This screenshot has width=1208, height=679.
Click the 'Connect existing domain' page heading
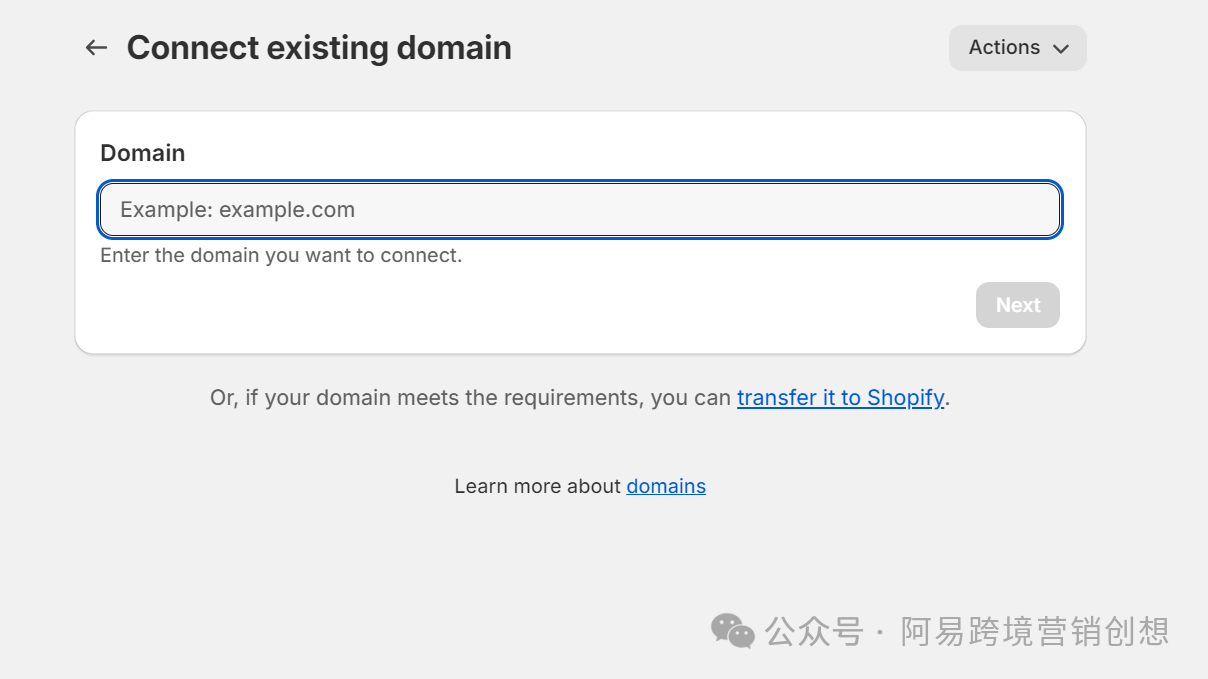click(x=319, y=48)
